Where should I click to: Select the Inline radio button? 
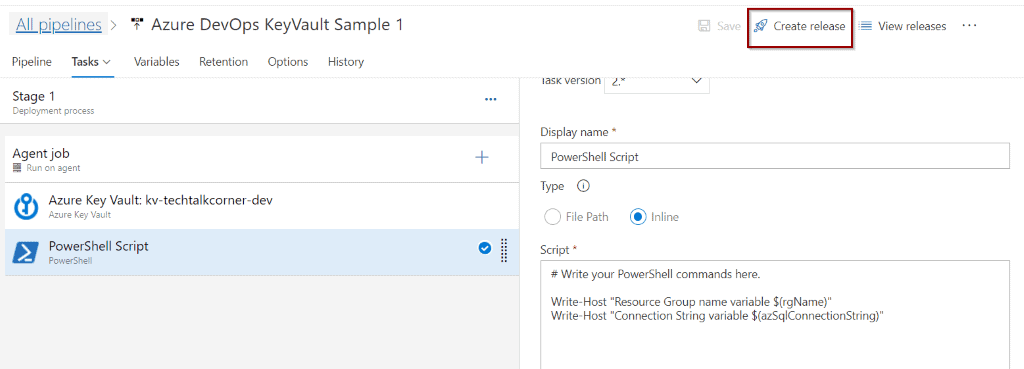[638, 217]
